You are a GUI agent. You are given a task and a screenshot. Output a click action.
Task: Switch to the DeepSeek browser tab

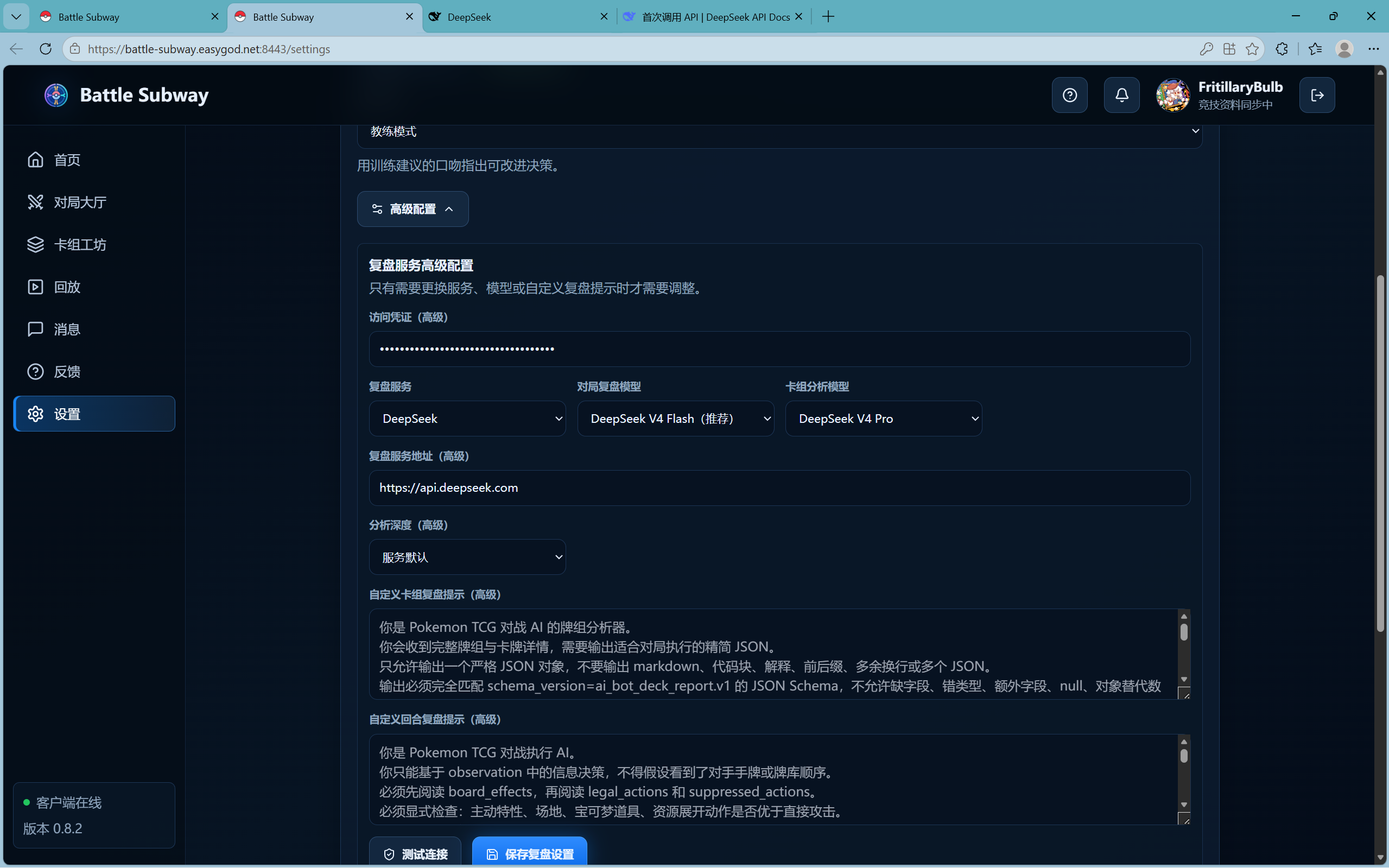[517, 17]
